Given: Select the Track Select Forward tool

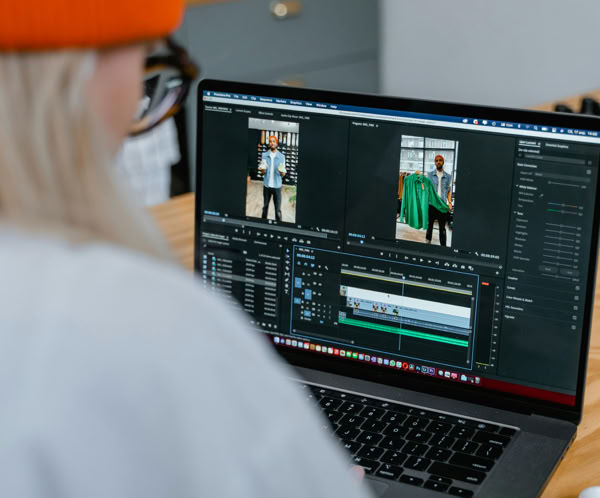Looking at the screenshot, I should pos(287,256).
